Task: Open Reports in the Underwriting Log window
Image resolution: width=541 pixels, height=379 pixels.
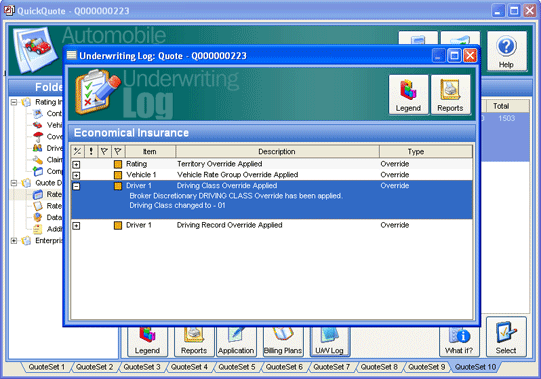Action: 450,94
